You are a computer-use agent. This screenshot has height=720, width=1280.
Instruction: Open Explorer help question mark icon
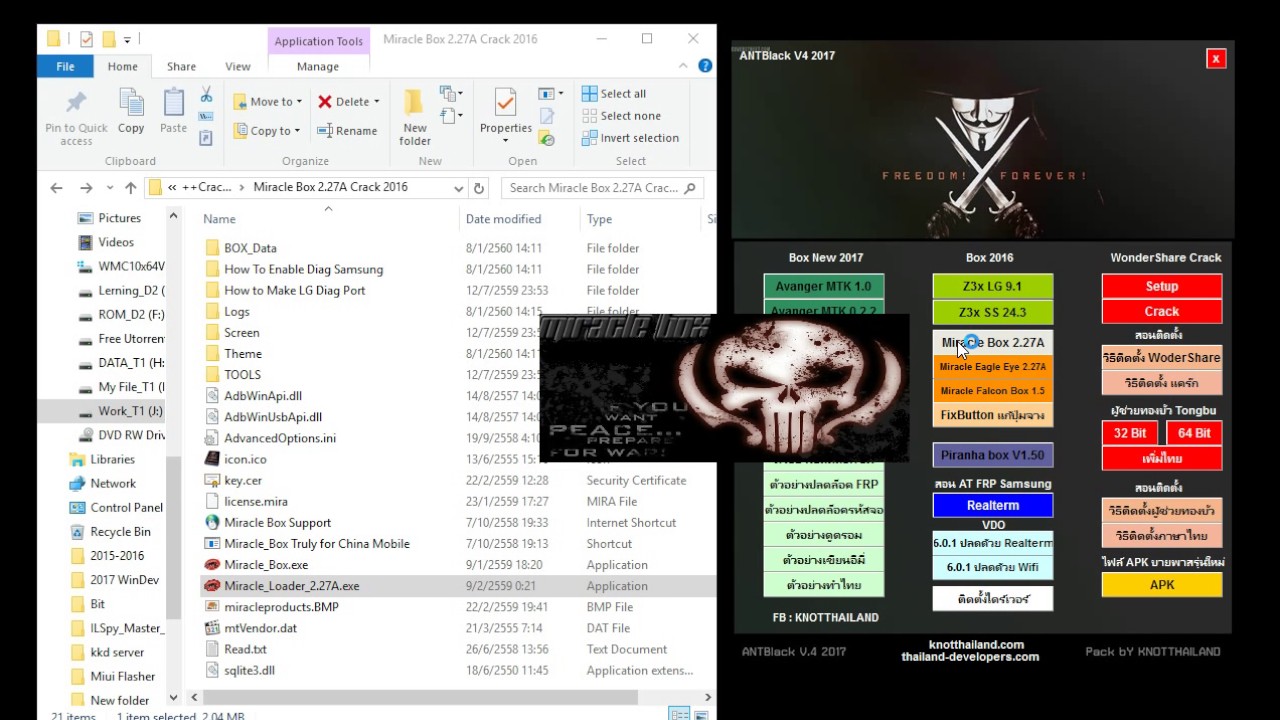point(705,66)
